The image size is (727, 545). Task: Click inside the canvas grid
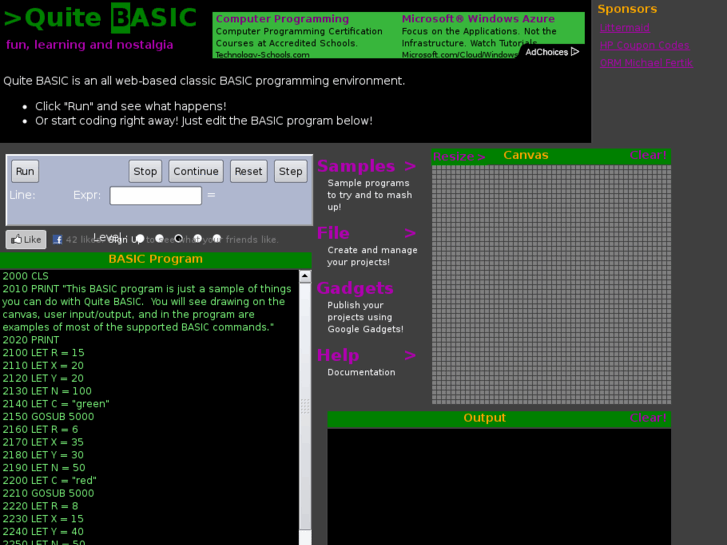(551, 284)
